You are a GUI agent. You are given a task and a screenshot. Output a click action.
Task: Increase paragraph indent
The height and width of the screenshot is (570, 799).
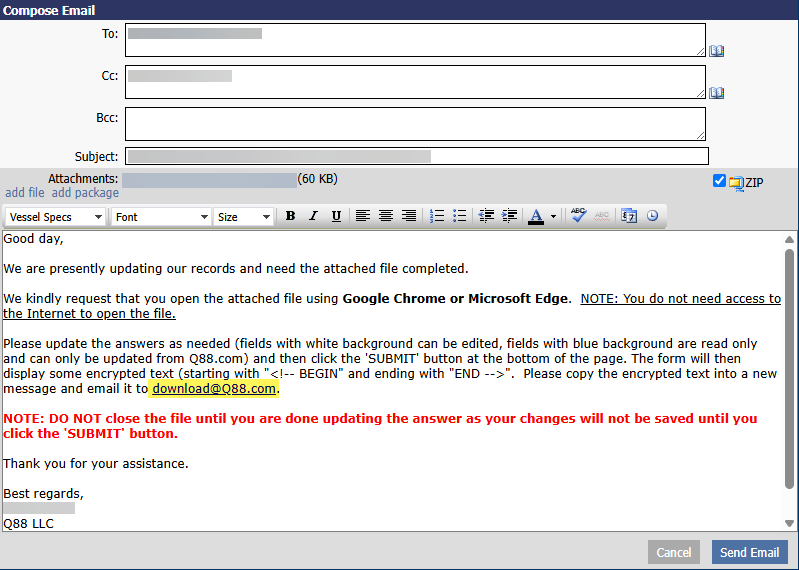509,216
